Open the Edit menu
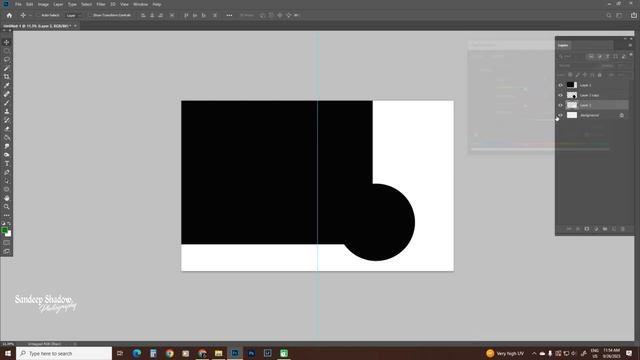This screenshot has width=640, height=360. pyautogui.click(x=29, y=4)
